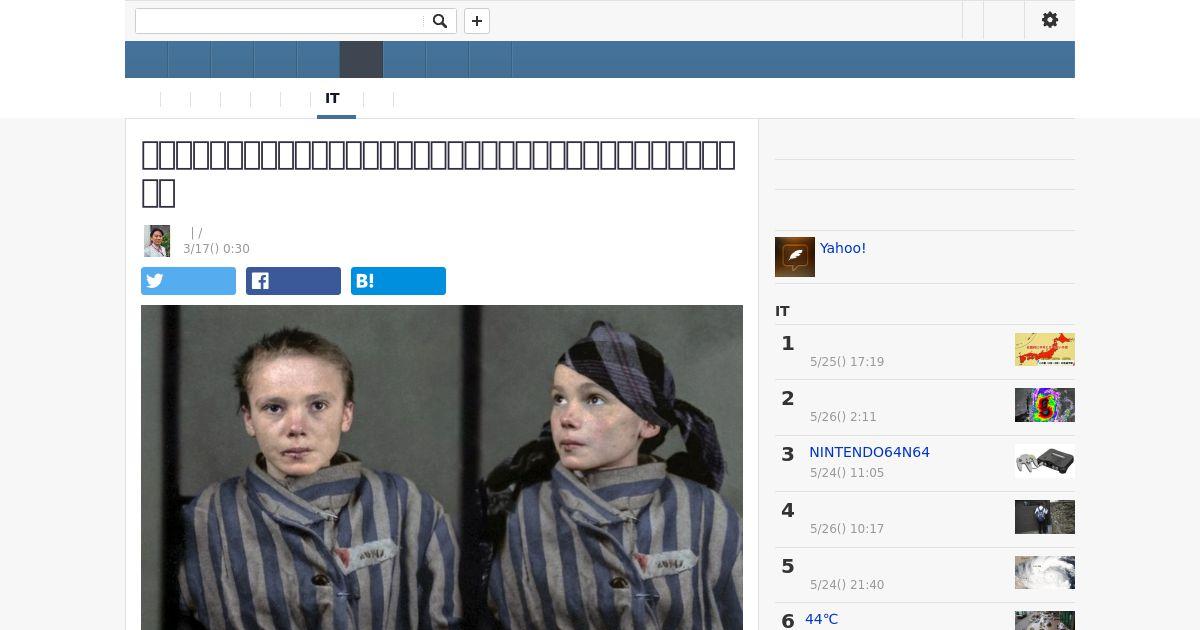Image resolution: width=1200 pixels, height=630 pixels.
Task: Select the IT sub-category tab
Action: [x=332, y=99]
